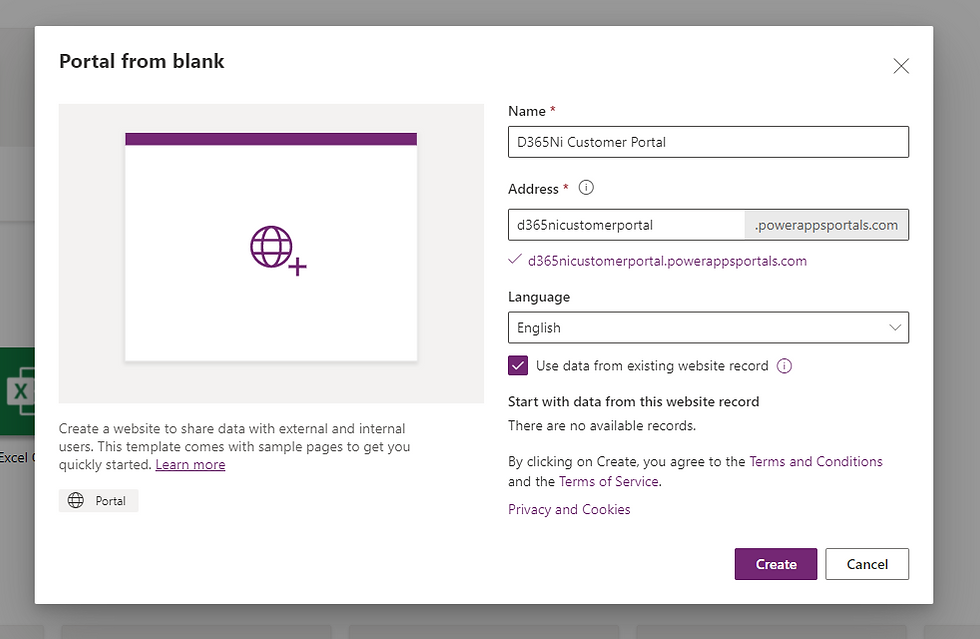This screenshot has height=639, width=980.
Task: Click the green checkmark before validated address
Action: (514, 260)
